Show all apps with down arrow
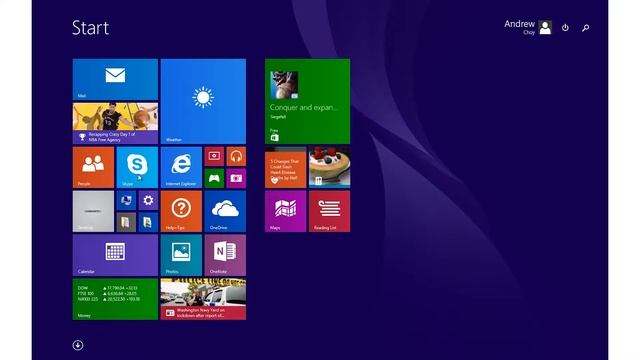This screenshot has width=640, height=360. click(78, 345)
